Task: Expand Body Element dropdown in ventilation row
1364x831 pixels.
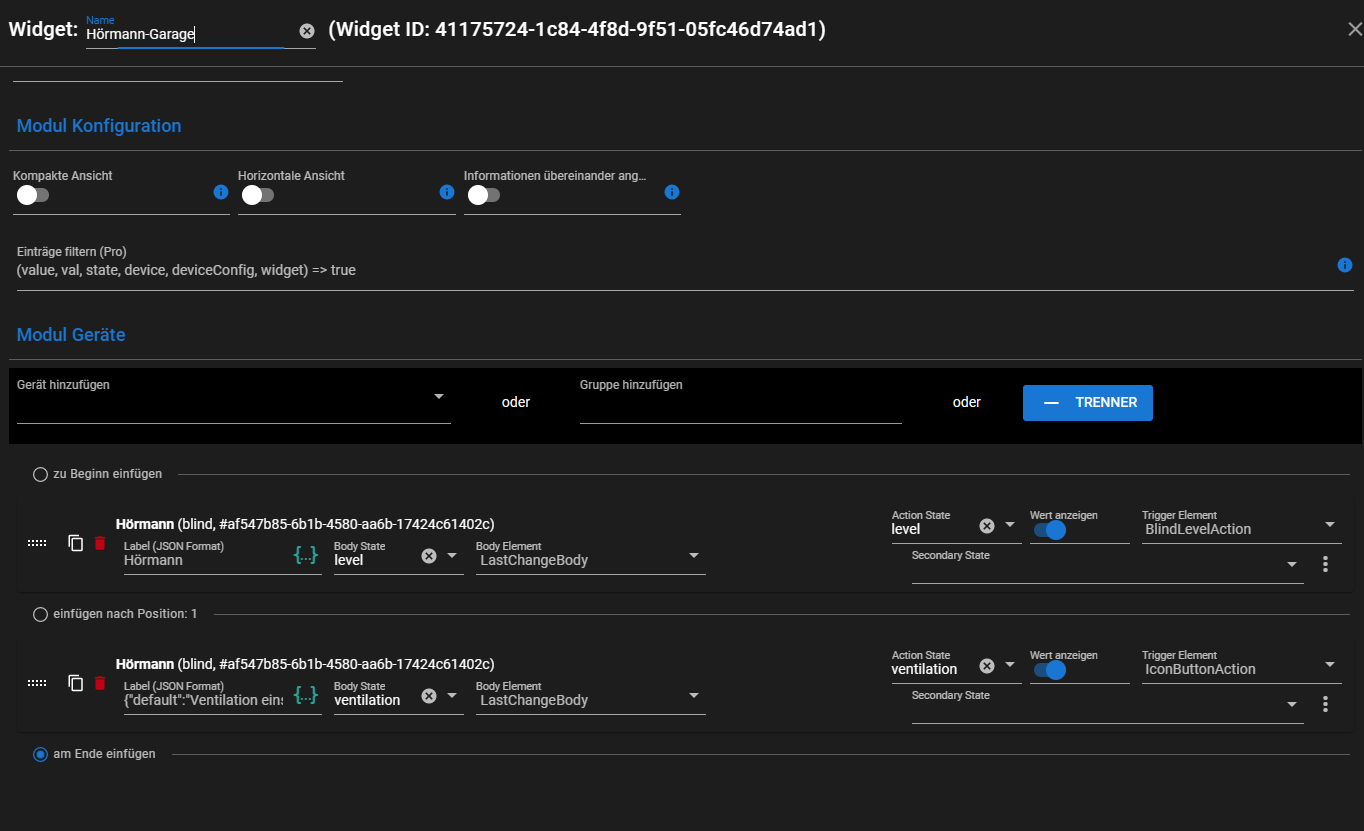Action: pyautogui.click(x=693, y=696)
